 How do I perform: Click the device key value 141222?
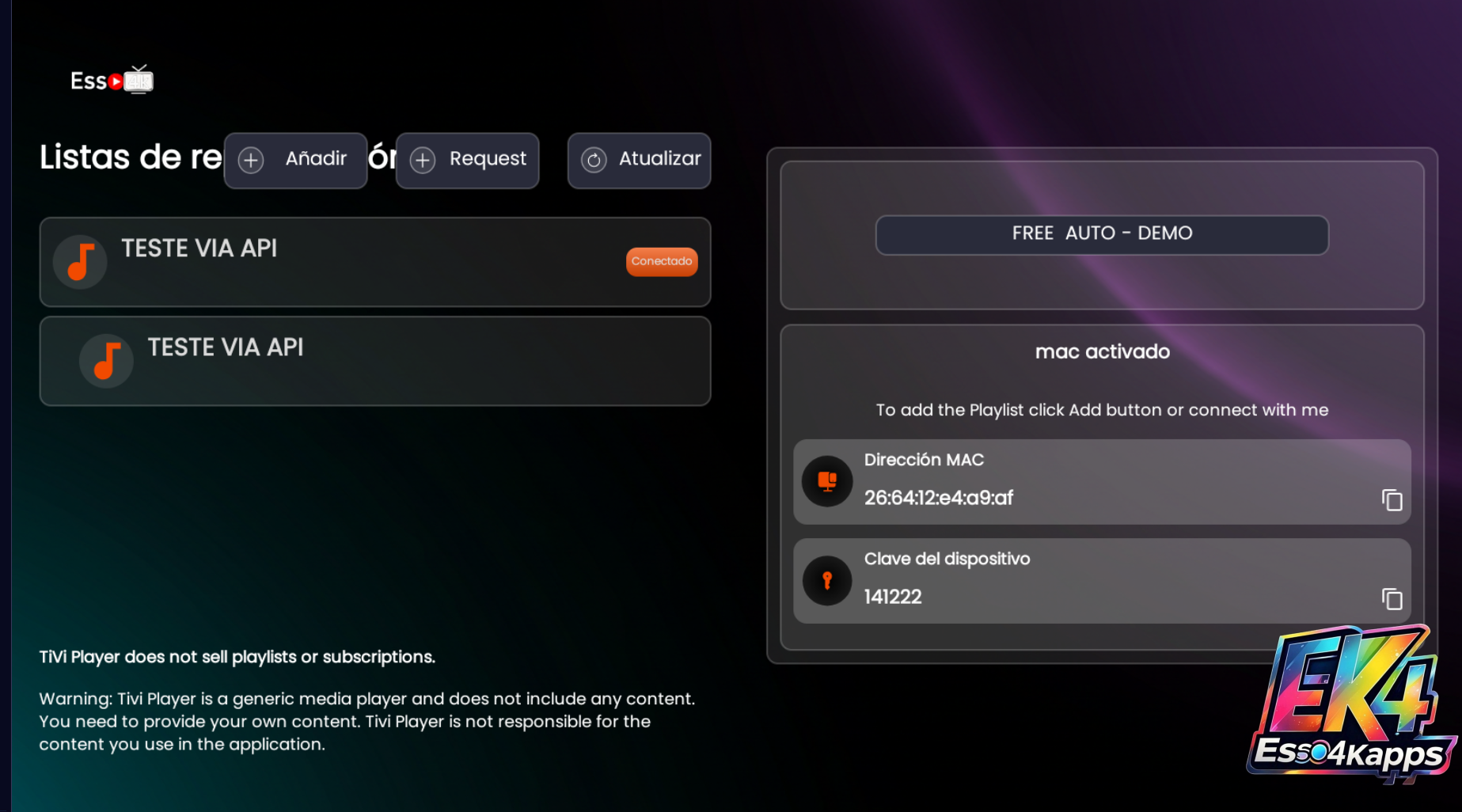click(893, 597)
